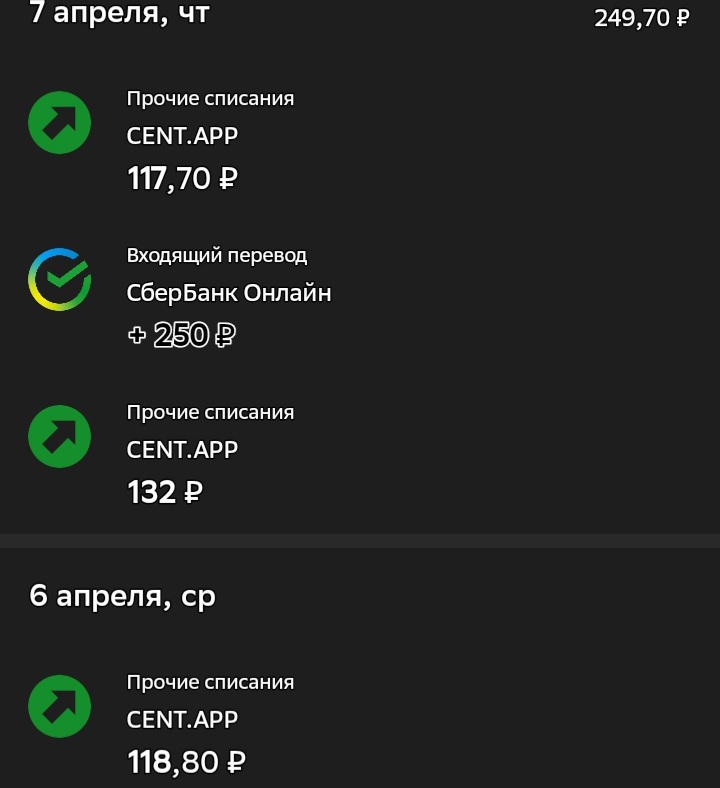This screenshot has height=788, width=720.
Task: Tap the "Входящий перевод" label
Action: pyautogui.click(x=216, y=256)
